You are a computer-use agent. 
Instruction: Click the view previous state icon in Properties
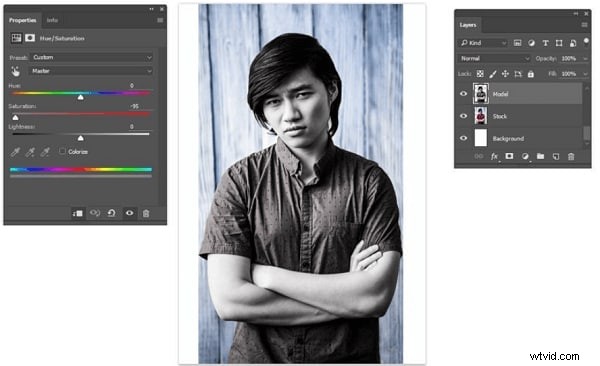point(95,213)
